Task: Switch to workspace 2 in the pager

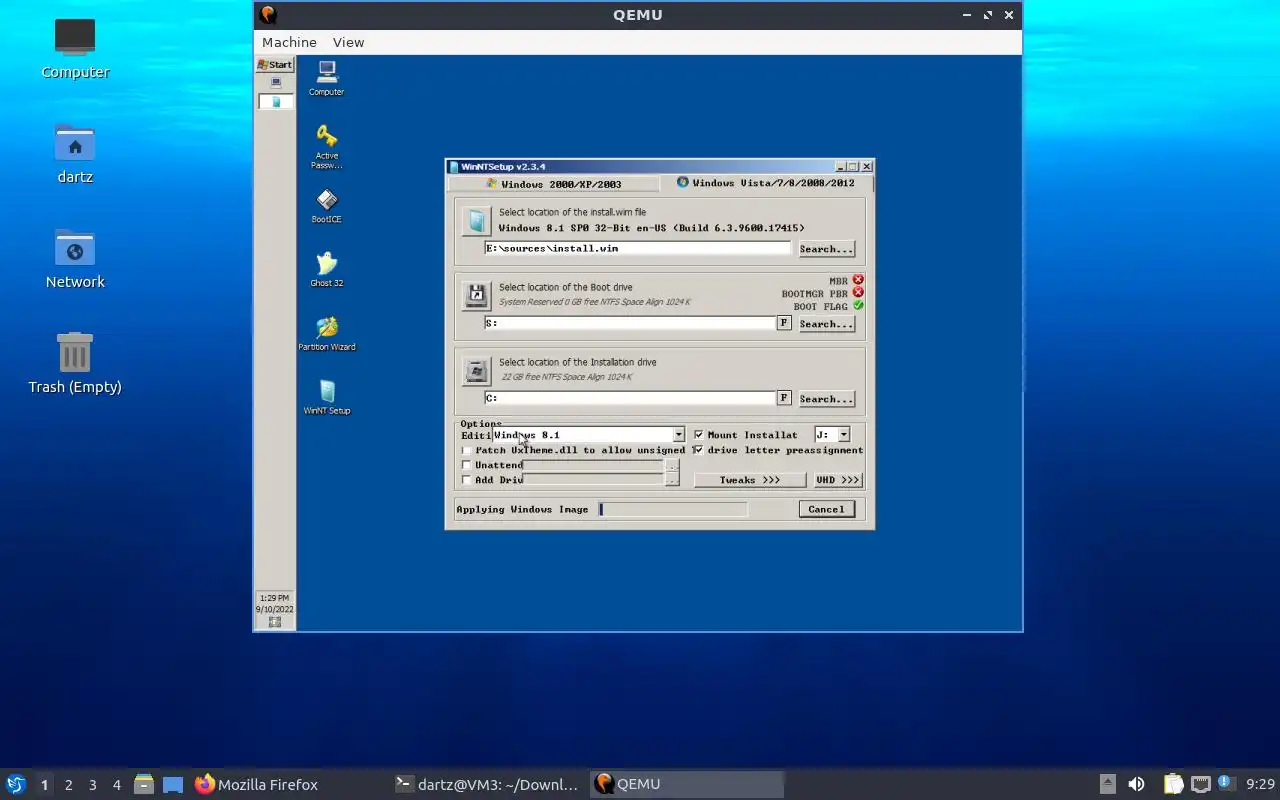Action: click(68, 785)
